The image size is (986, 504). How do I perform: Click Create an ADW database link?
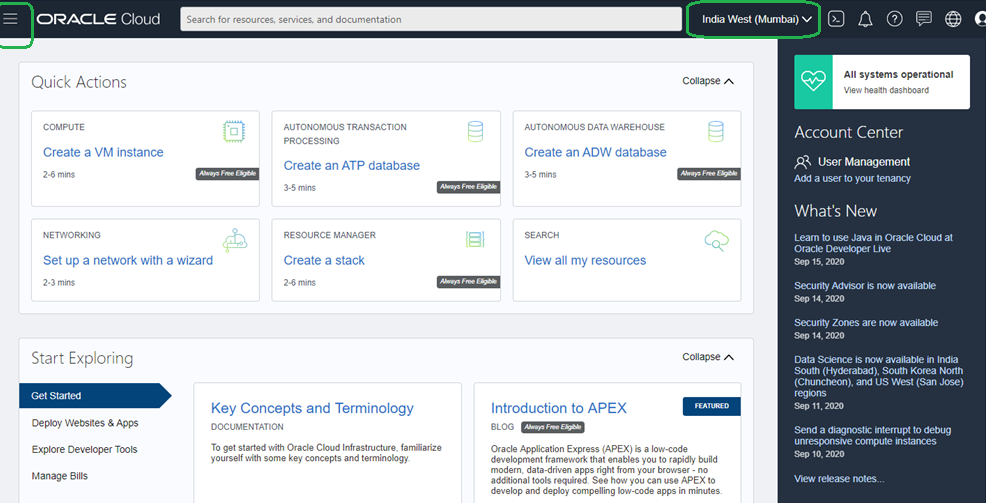tap(595, 152)
